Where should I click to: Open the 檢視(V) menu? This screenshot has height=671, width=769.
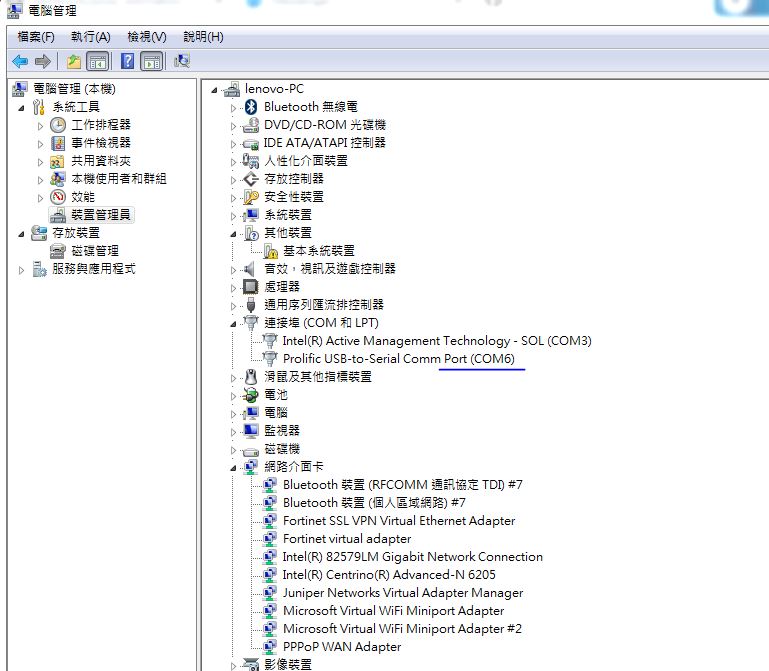pyautogui.click(x=147, y=37)
